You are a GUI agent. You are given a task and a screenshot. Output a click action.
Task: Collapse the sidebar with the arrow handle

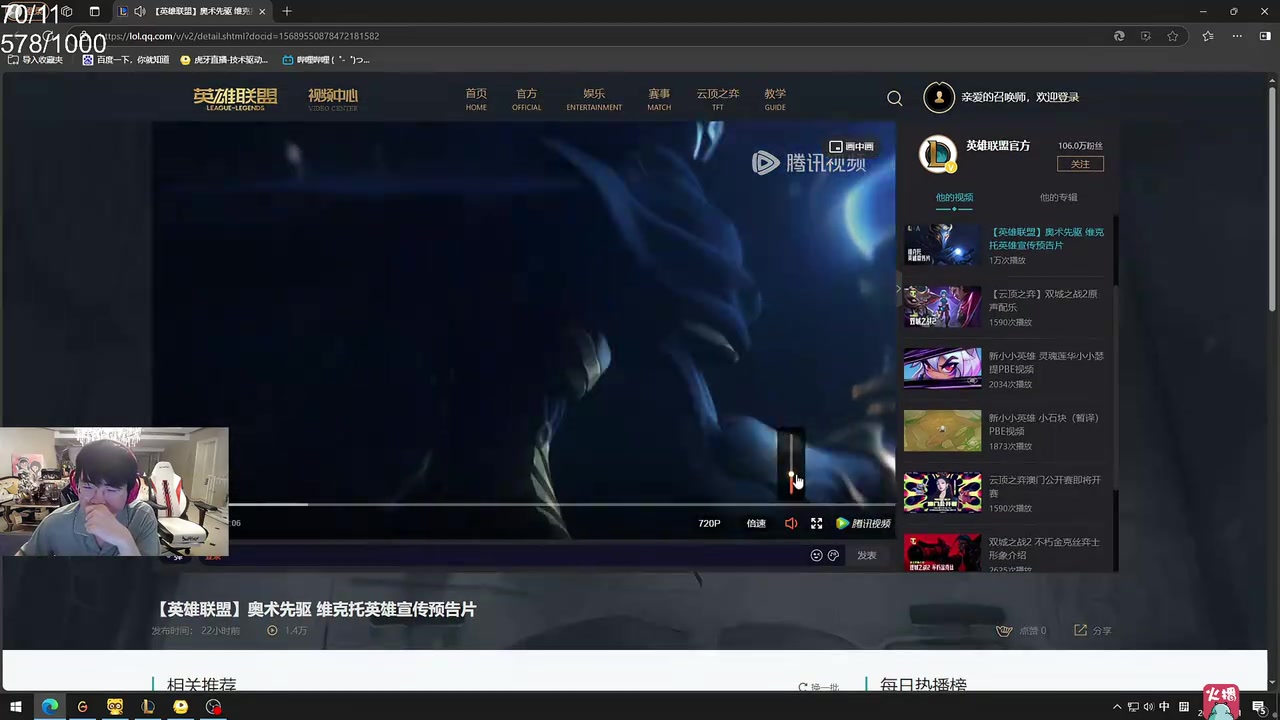click(898, 290)
